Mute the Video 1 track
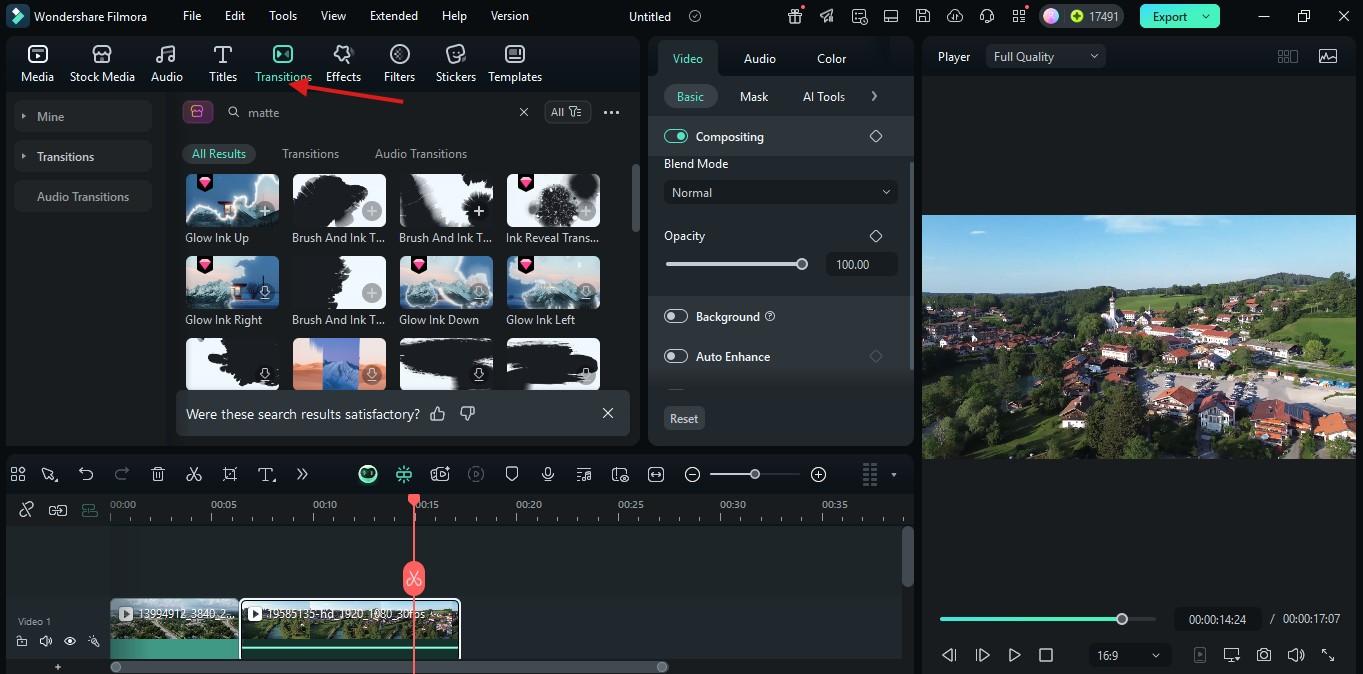1363x674 pixels. [46, 641]
